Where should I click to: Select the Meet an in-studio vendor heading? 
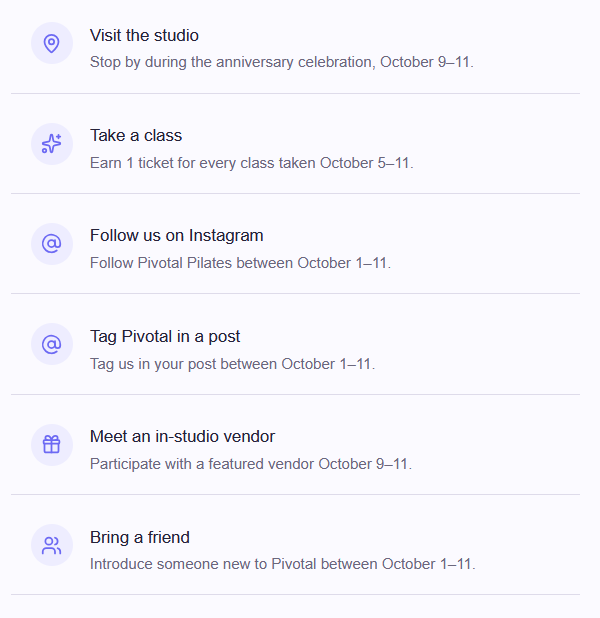182,437
